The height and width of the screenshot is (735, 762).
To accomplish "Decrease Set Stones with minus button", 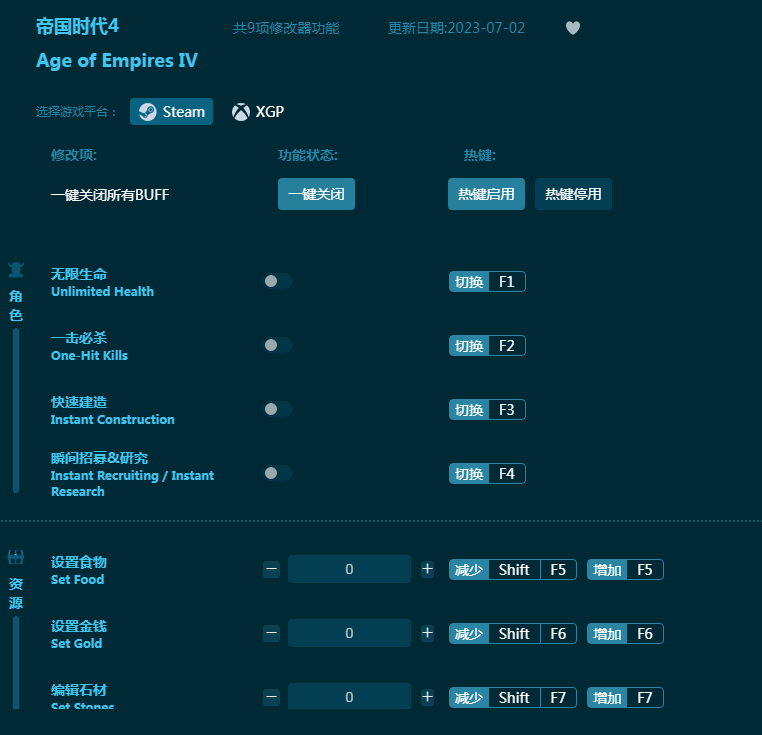I will click(x=272, y=697).
